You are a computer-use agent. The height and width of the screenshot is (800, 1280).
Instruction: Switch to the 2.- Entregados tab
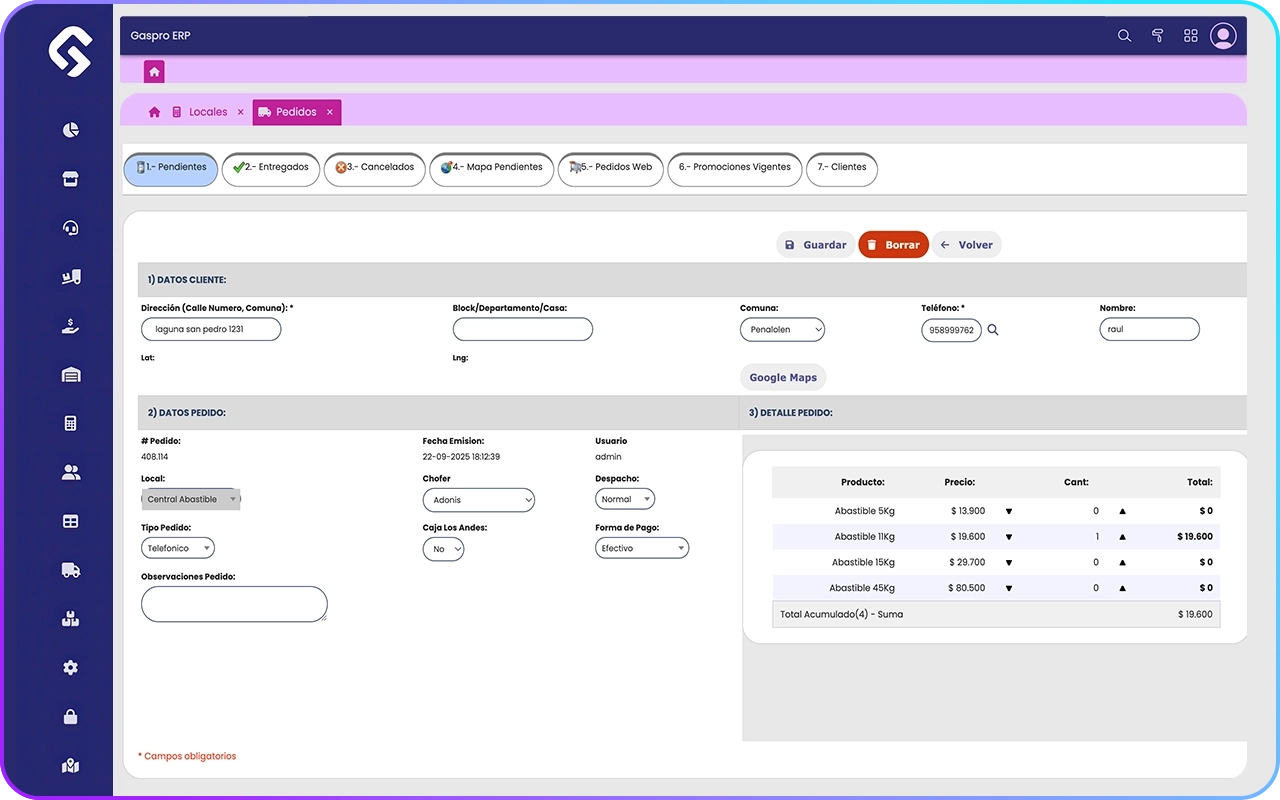pos(271,168)
